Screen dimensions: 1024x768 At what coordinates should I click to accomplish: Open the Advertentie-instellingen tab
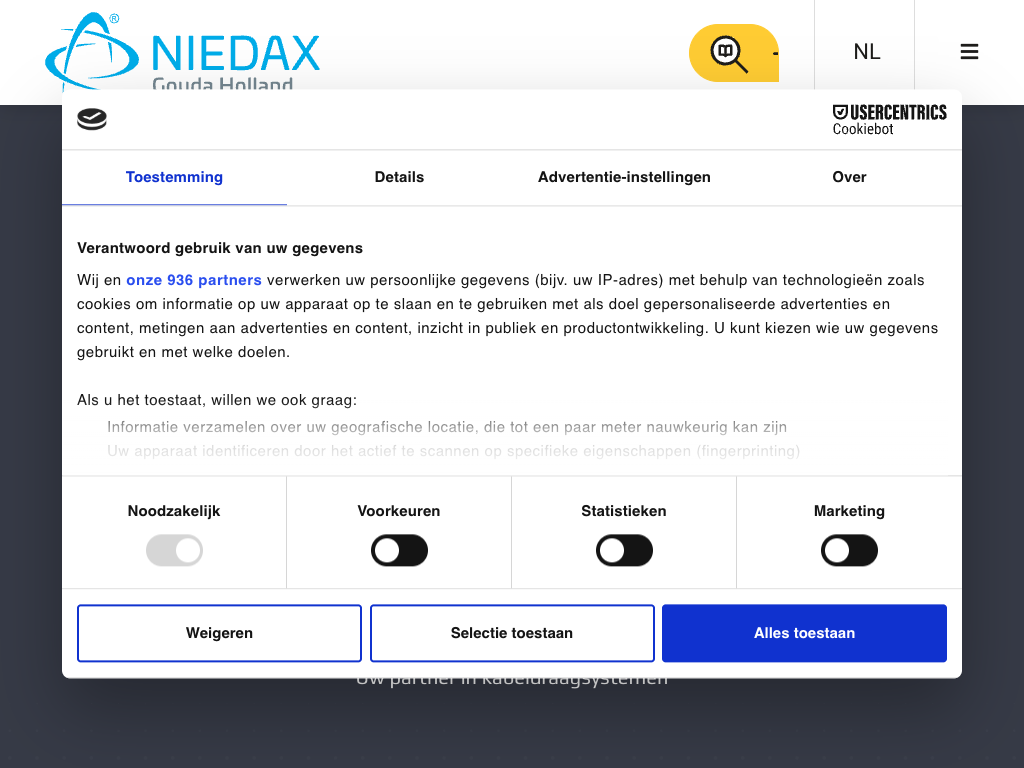click(624, 177)
